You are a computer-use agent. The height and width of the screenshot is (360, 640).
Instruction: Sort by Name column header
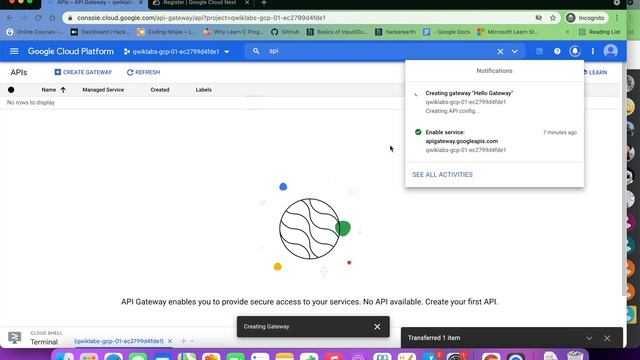[49, 90]
